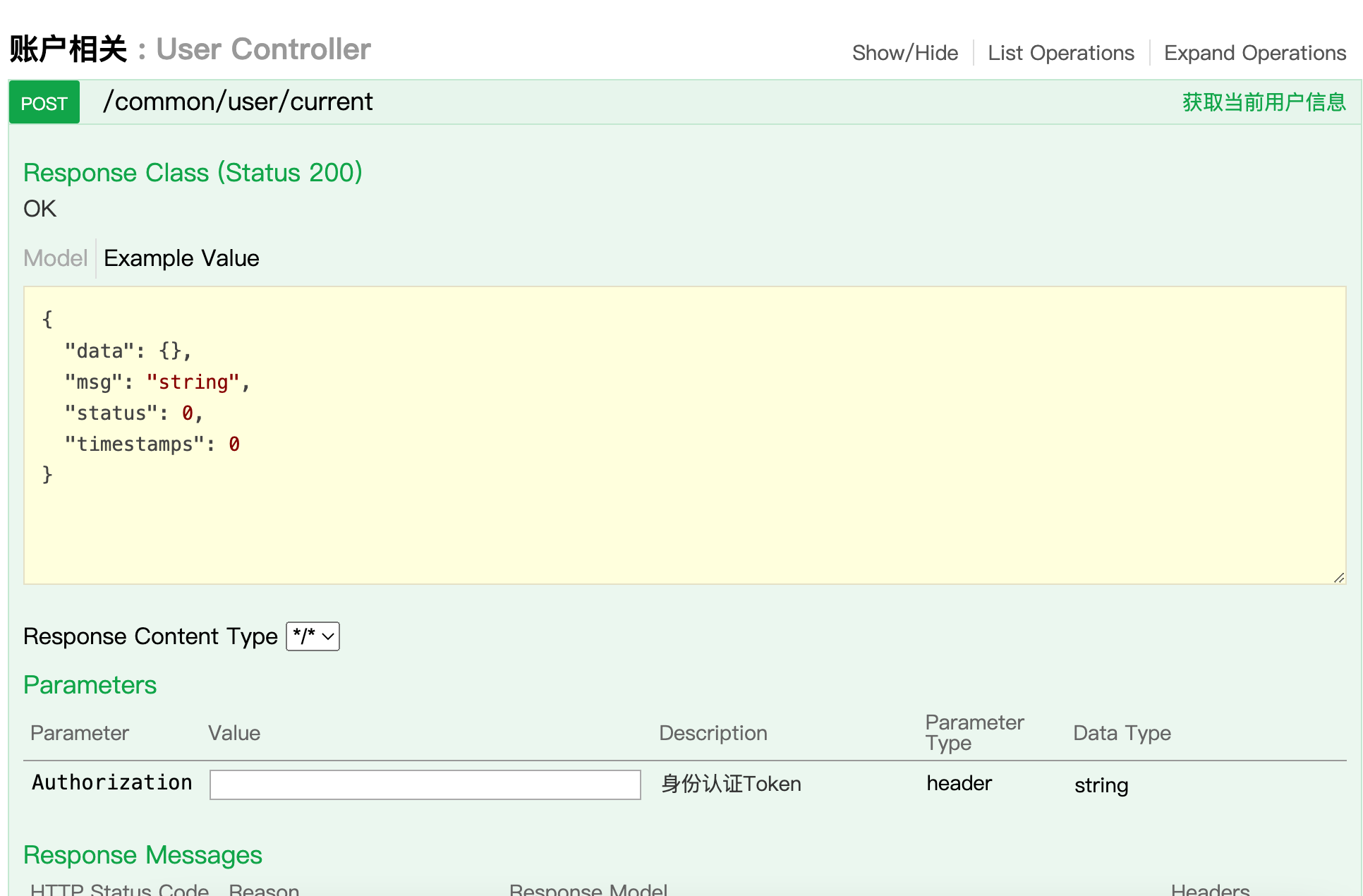This screenshot has height=896, width=1363.
Task: Click Expand Operations link
Action: click(x=1254, y=53)
